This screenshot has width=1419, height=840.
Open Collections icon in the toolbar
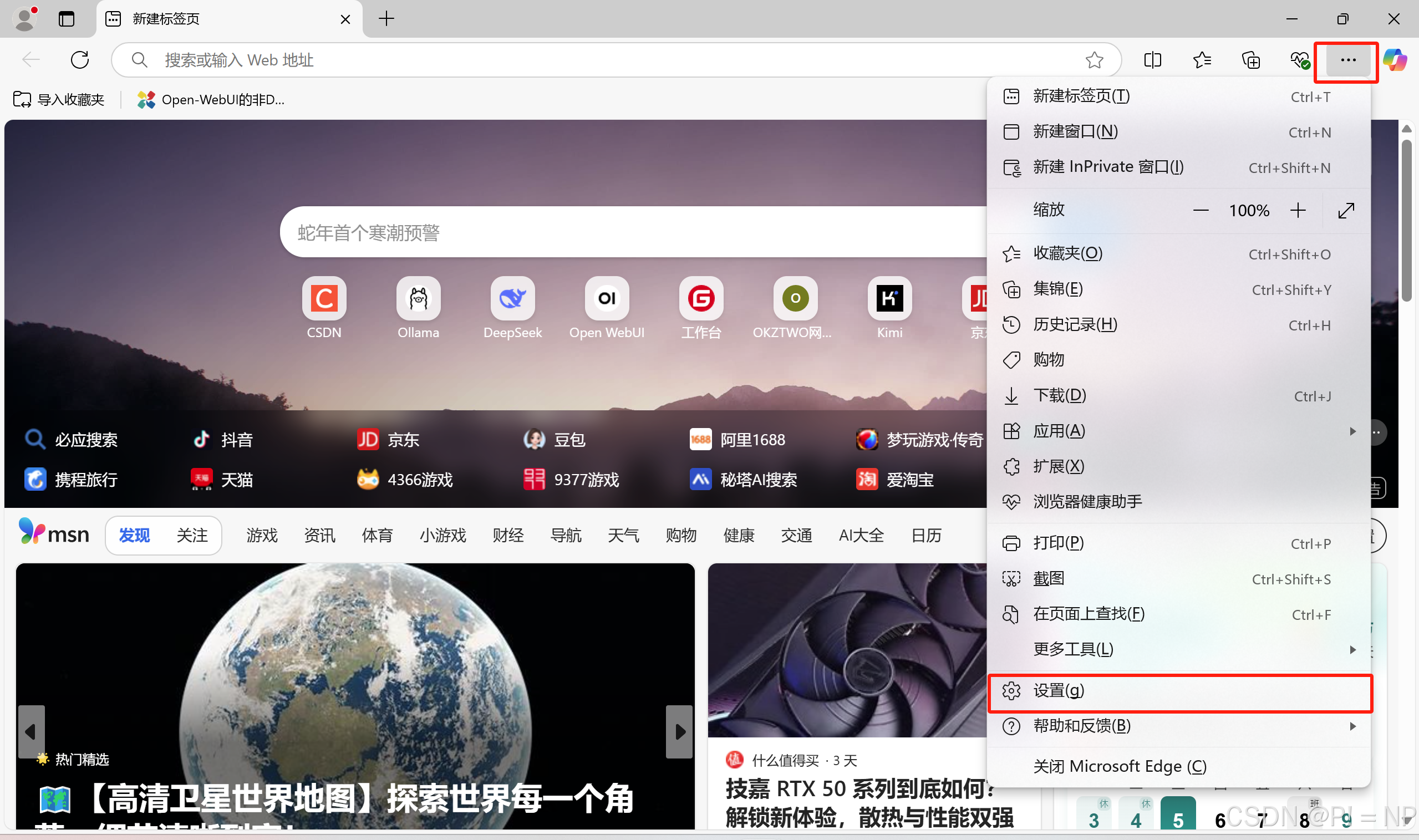[x=1250, y=59]
